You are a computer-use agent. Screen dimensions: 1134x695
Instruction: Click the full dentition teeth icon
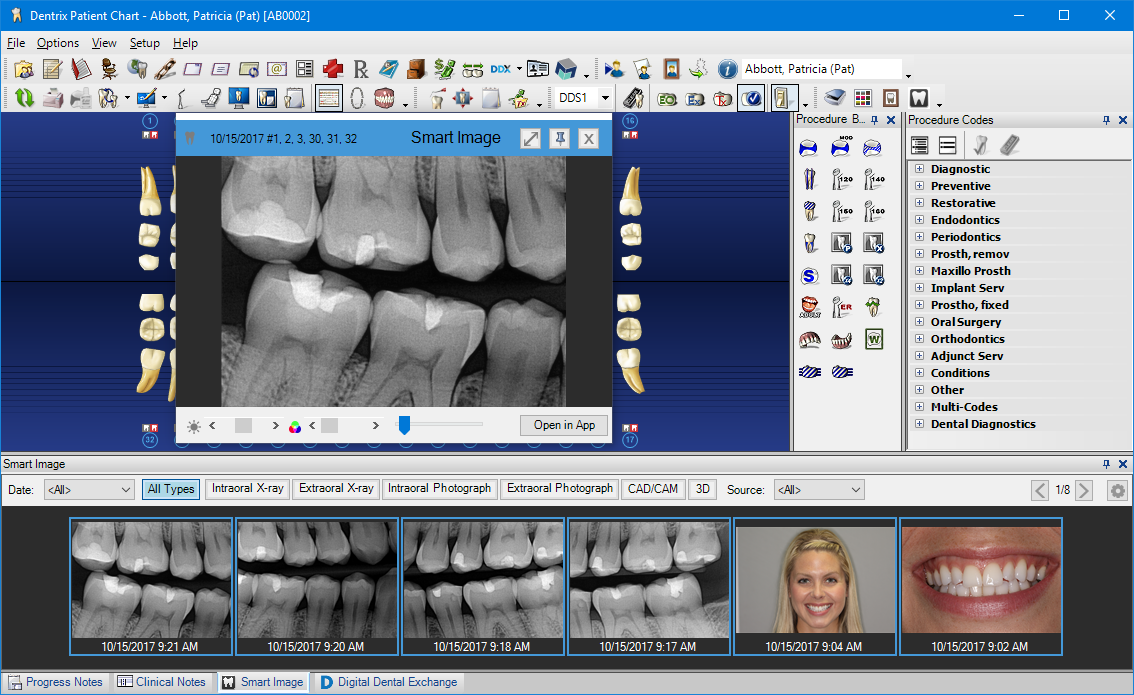coord(385,98)
